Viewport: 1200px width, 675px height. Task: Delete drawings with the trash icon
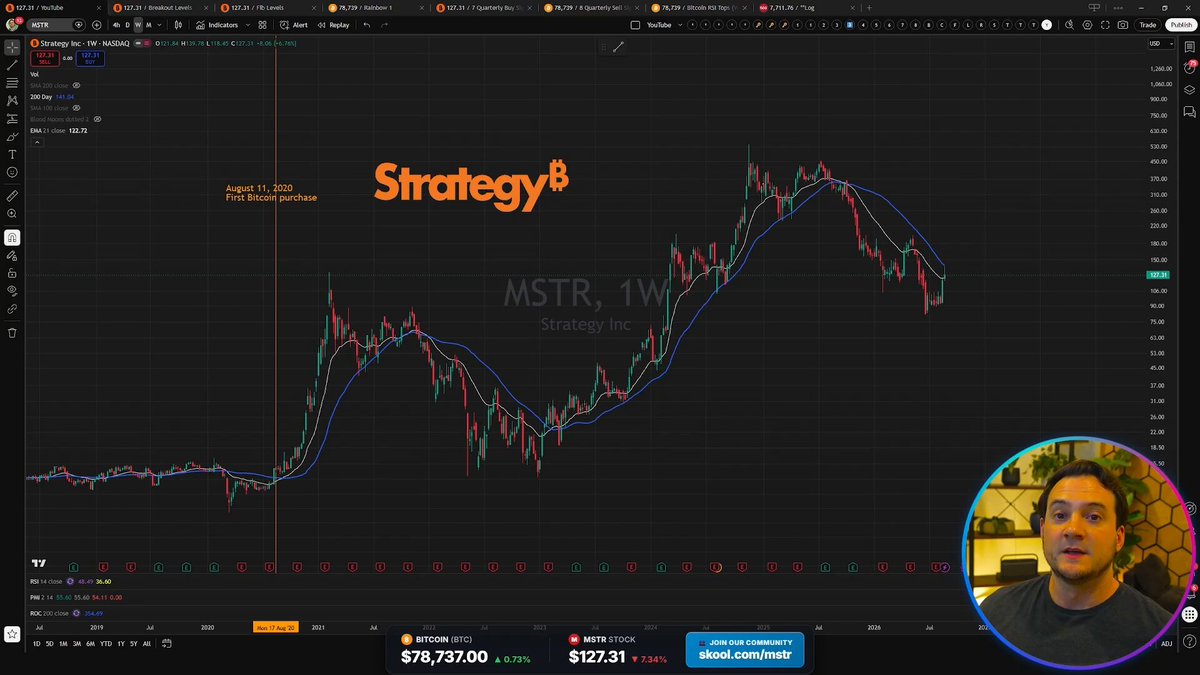[x=12, y=332]
